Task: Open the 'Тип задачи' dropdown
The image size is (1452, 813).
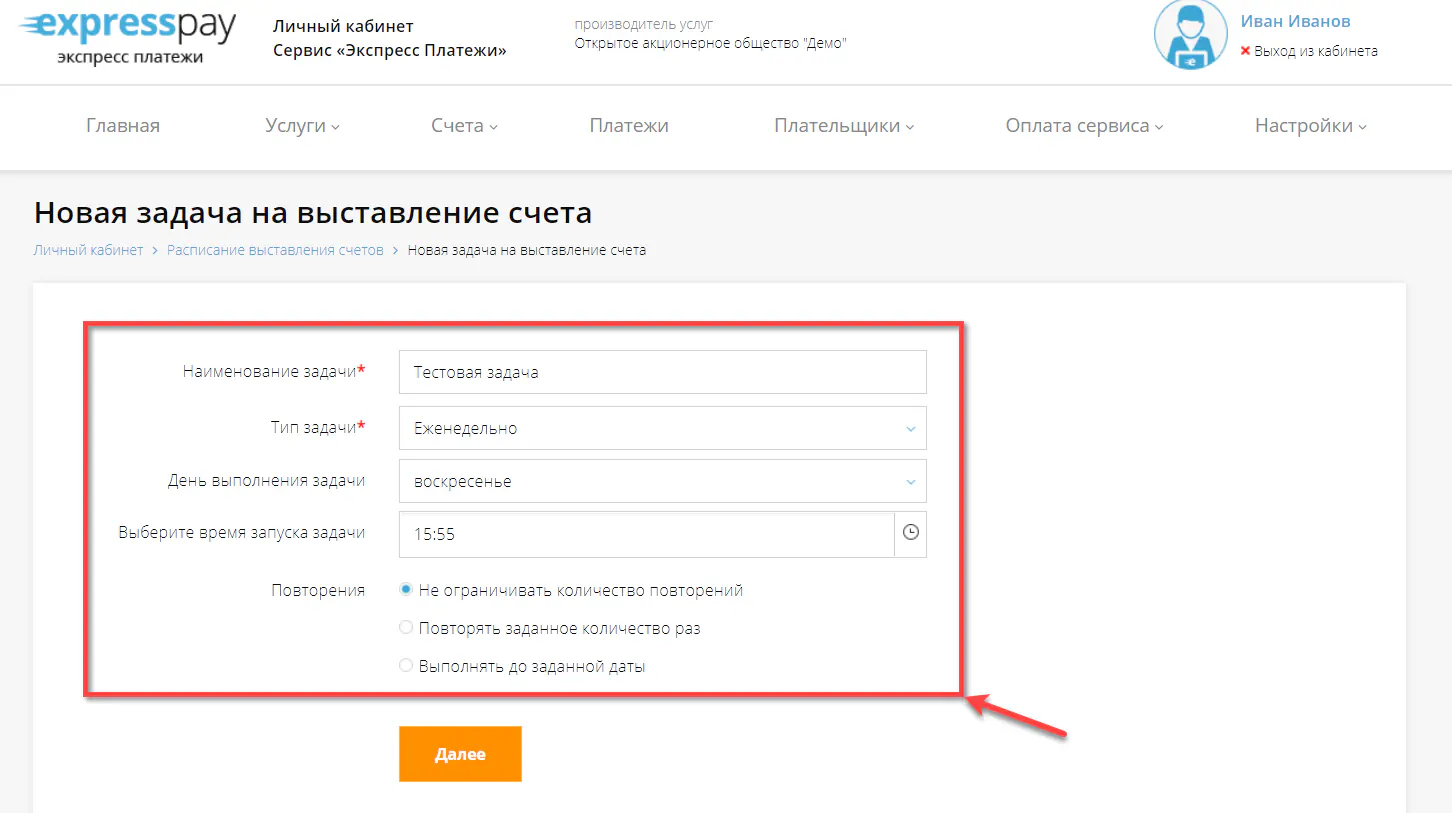Action: click(x=662, y=427)
